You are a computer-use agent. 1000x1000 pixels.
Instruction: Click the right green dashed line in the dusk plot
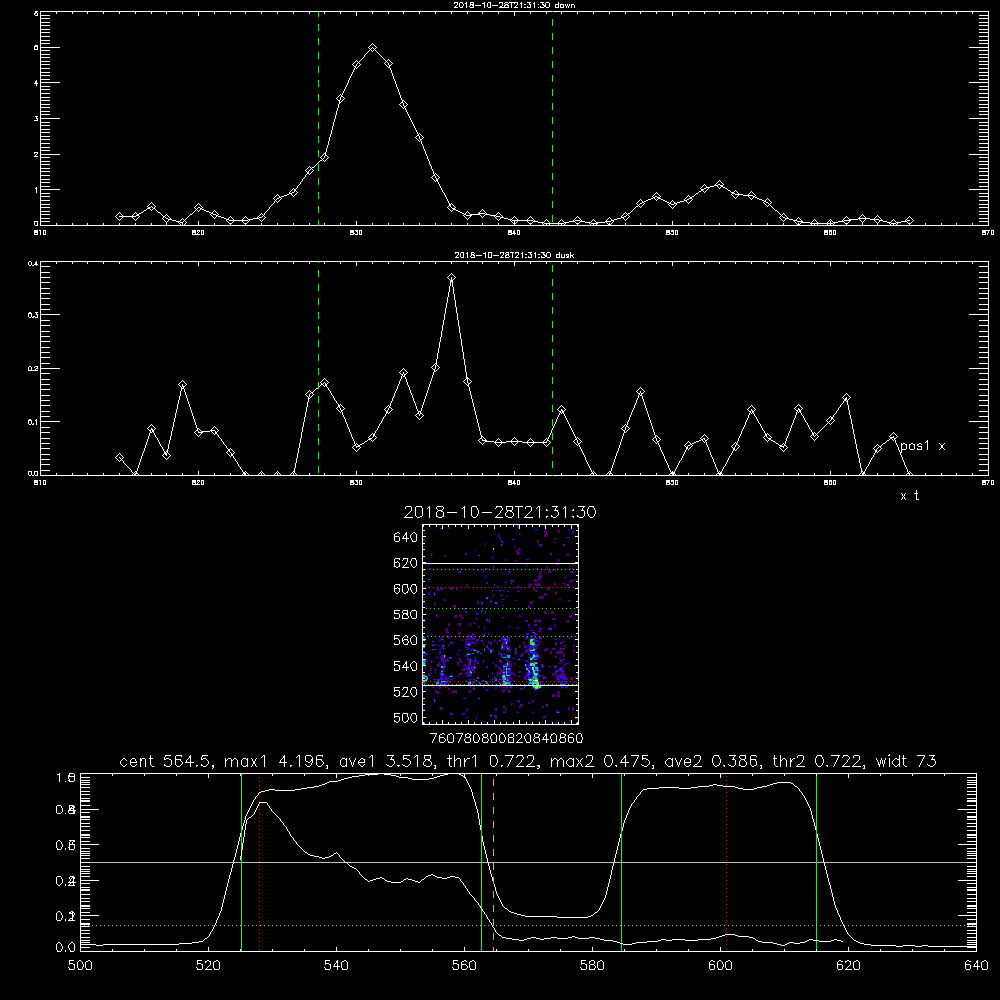point(552,368)
